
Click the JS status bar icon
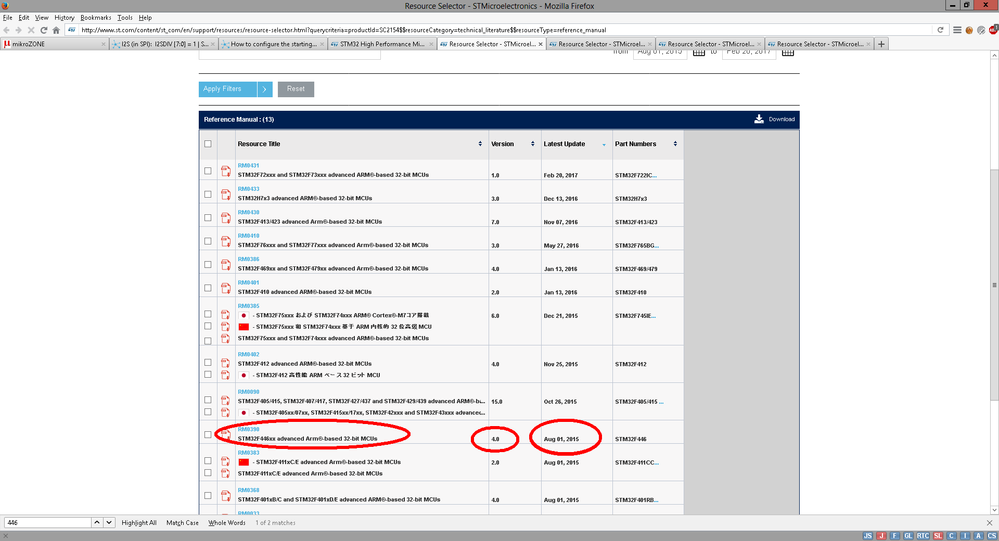click(868, 536)
